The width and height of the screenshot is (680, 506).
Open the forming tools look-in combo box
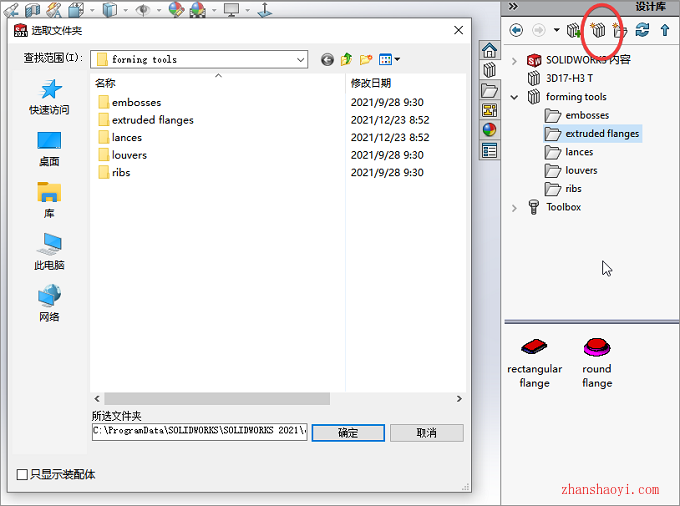[x=199, y=59]
